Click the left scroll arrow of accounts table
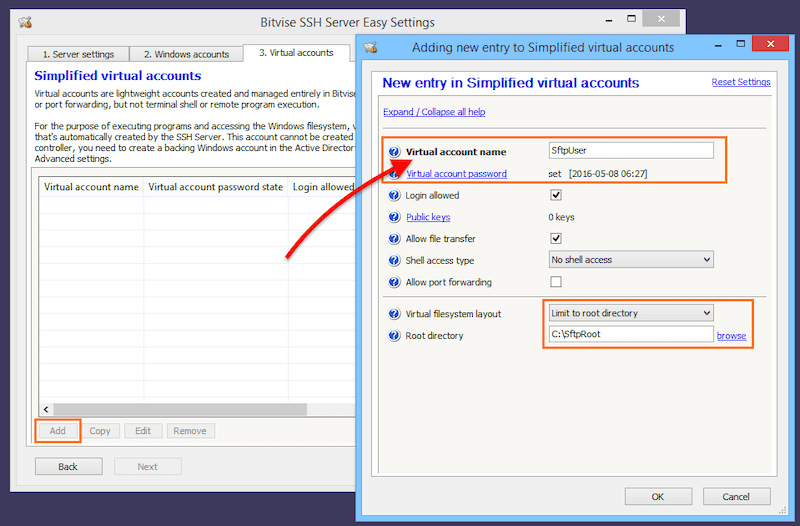Image resolution: width=800 pixels, height=526 pixels. (x=46, y=409)
